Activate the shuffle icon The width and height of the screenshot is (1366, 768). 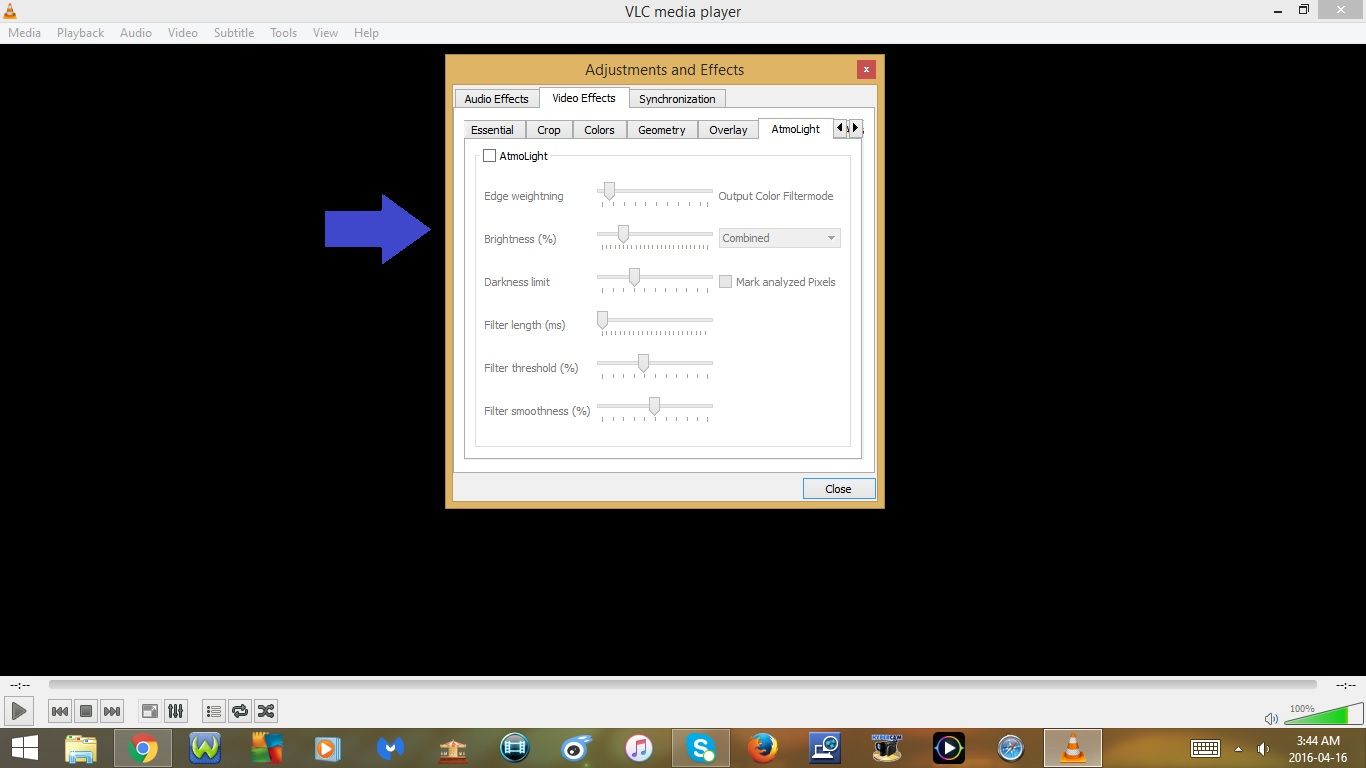(266, 711)
